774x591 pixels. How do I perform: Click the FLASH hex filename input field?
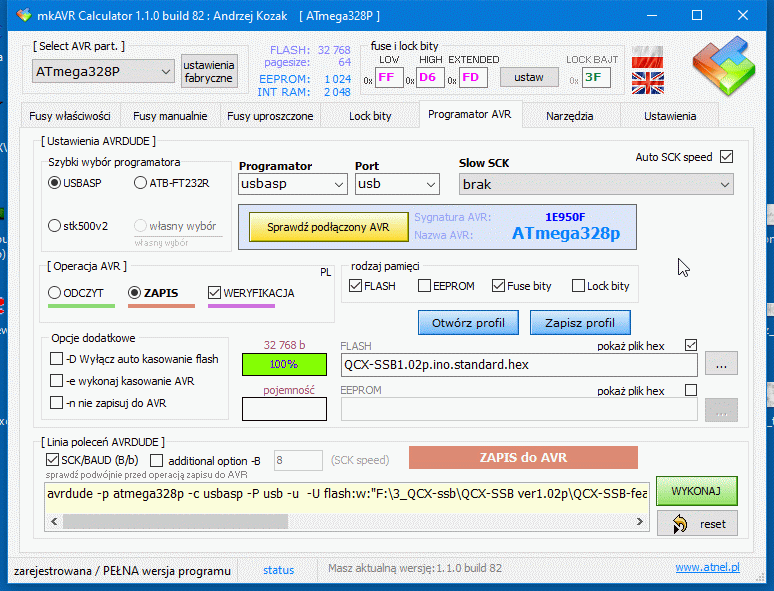coord(518,364)
